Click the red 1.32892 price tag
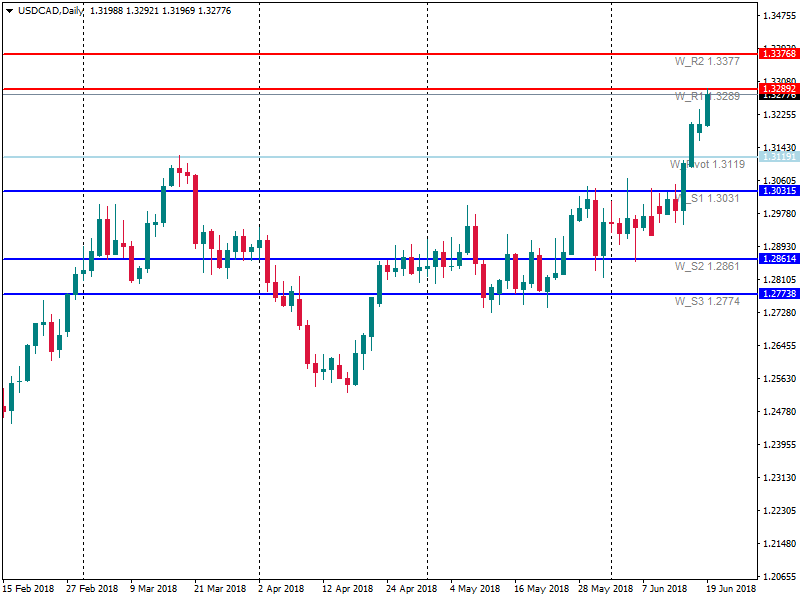 [x=778, y=88]
